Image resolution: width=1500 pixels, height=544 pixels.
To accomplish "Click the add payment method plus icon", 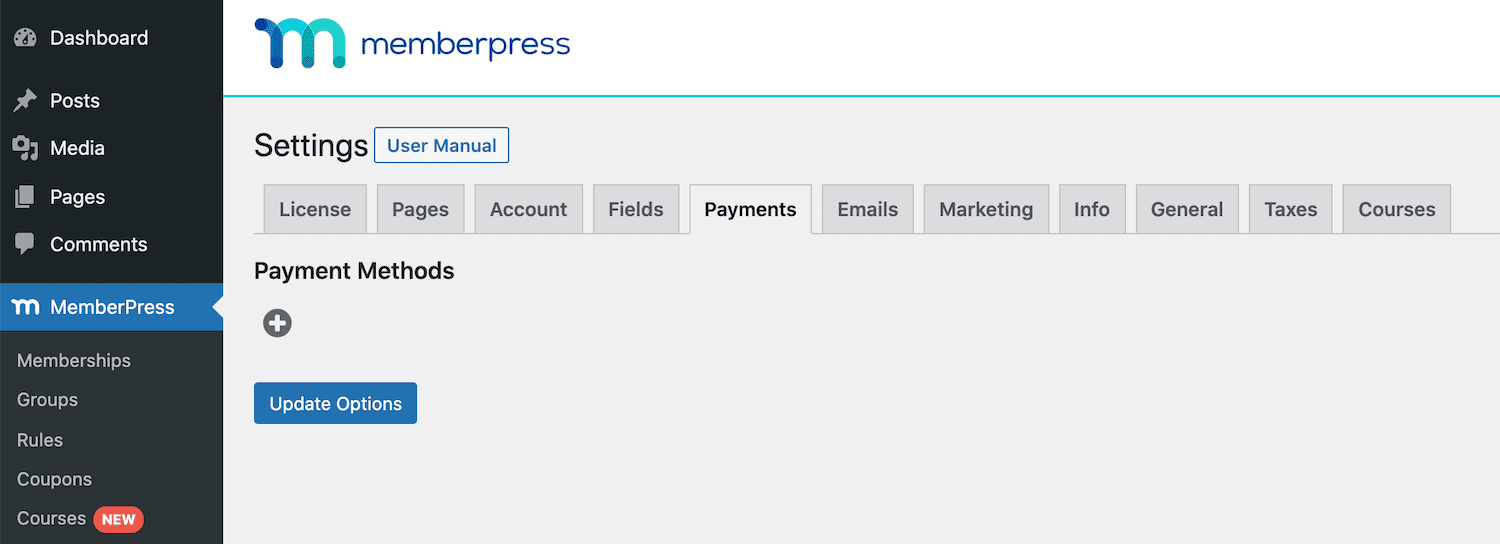I will coord(277,323).
